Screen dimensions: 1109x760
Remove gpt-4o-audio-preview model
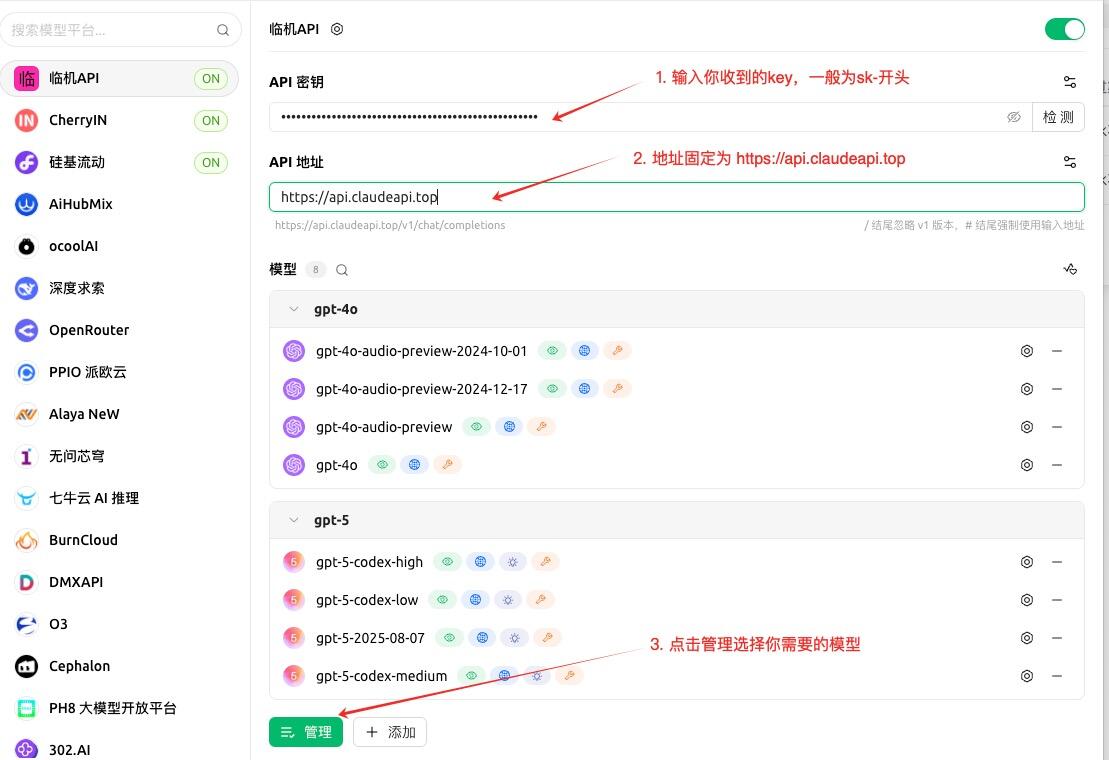pos(1057,427)
